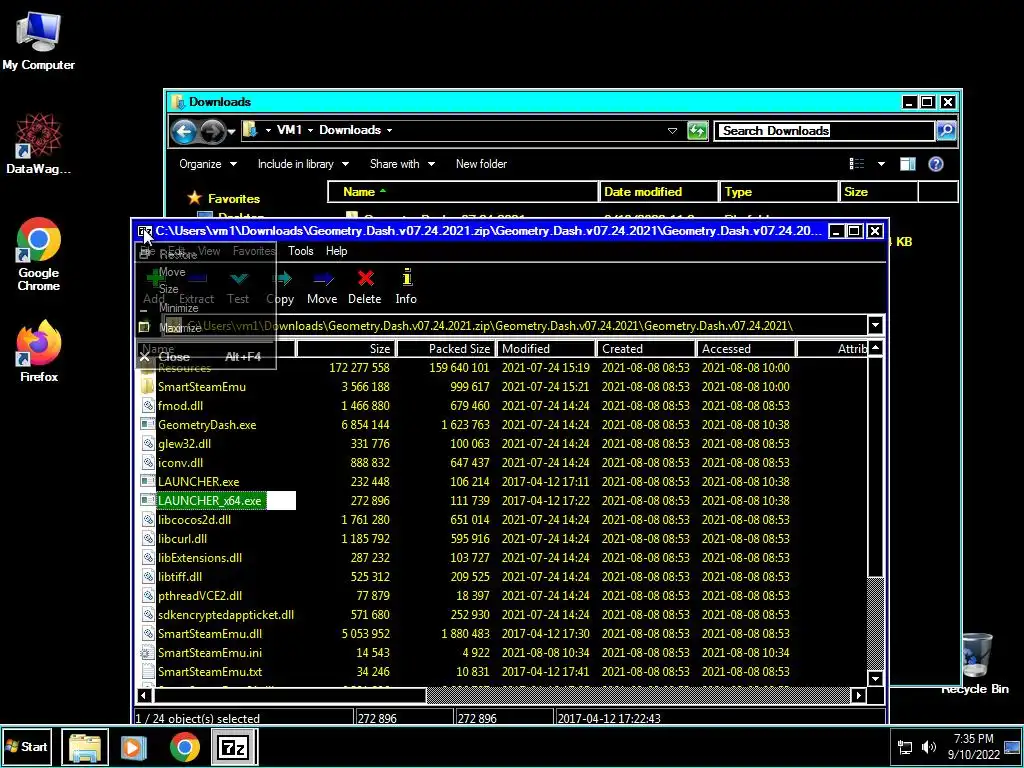1024x768 pixels.
Task: Click the search magnifier in Downloads window
Action: pyautogui.click(x=946, y=131)
